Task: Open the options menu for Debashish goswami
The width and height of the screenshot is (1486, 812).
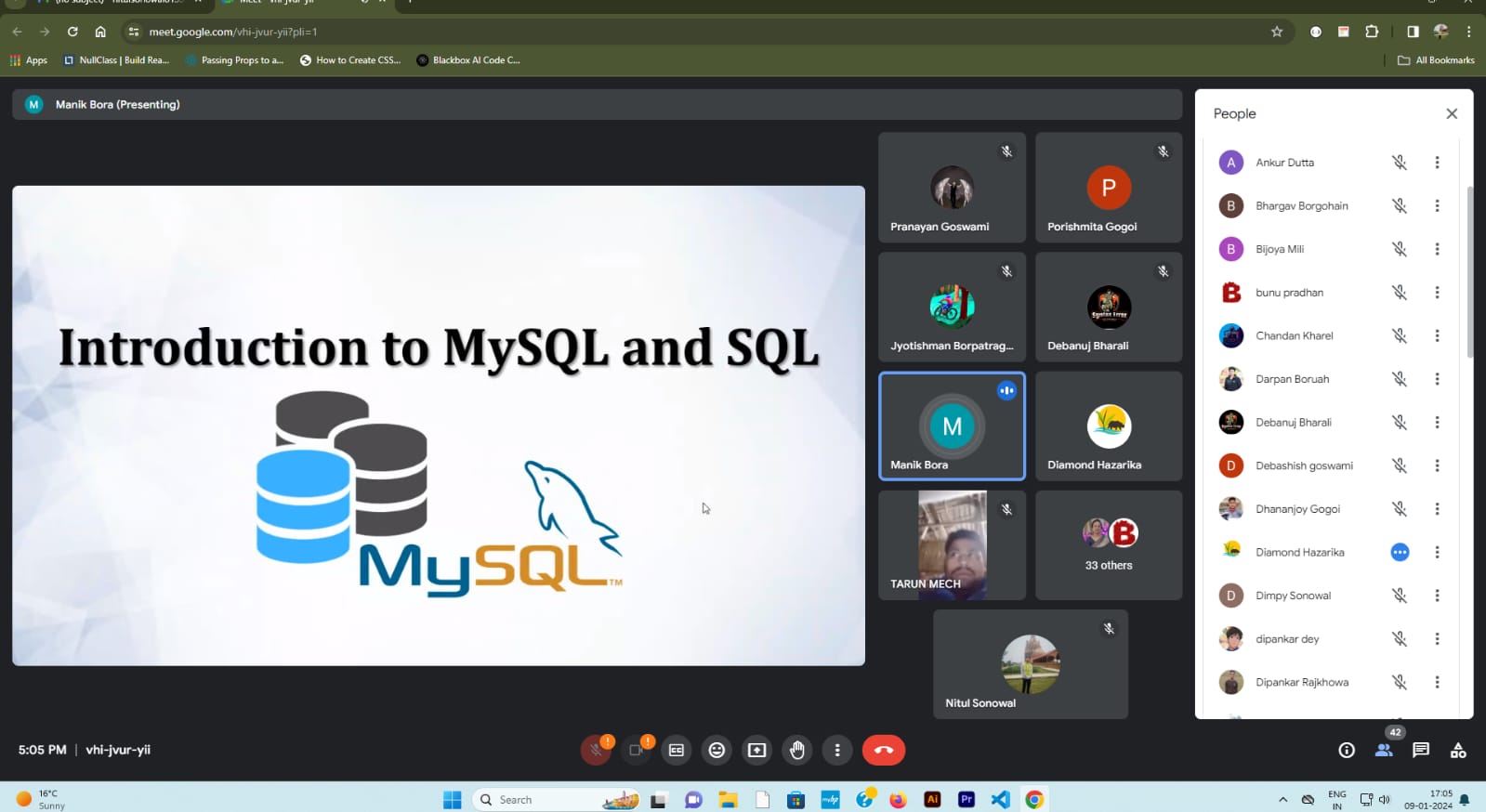Action: click(x=1437, y=465)
